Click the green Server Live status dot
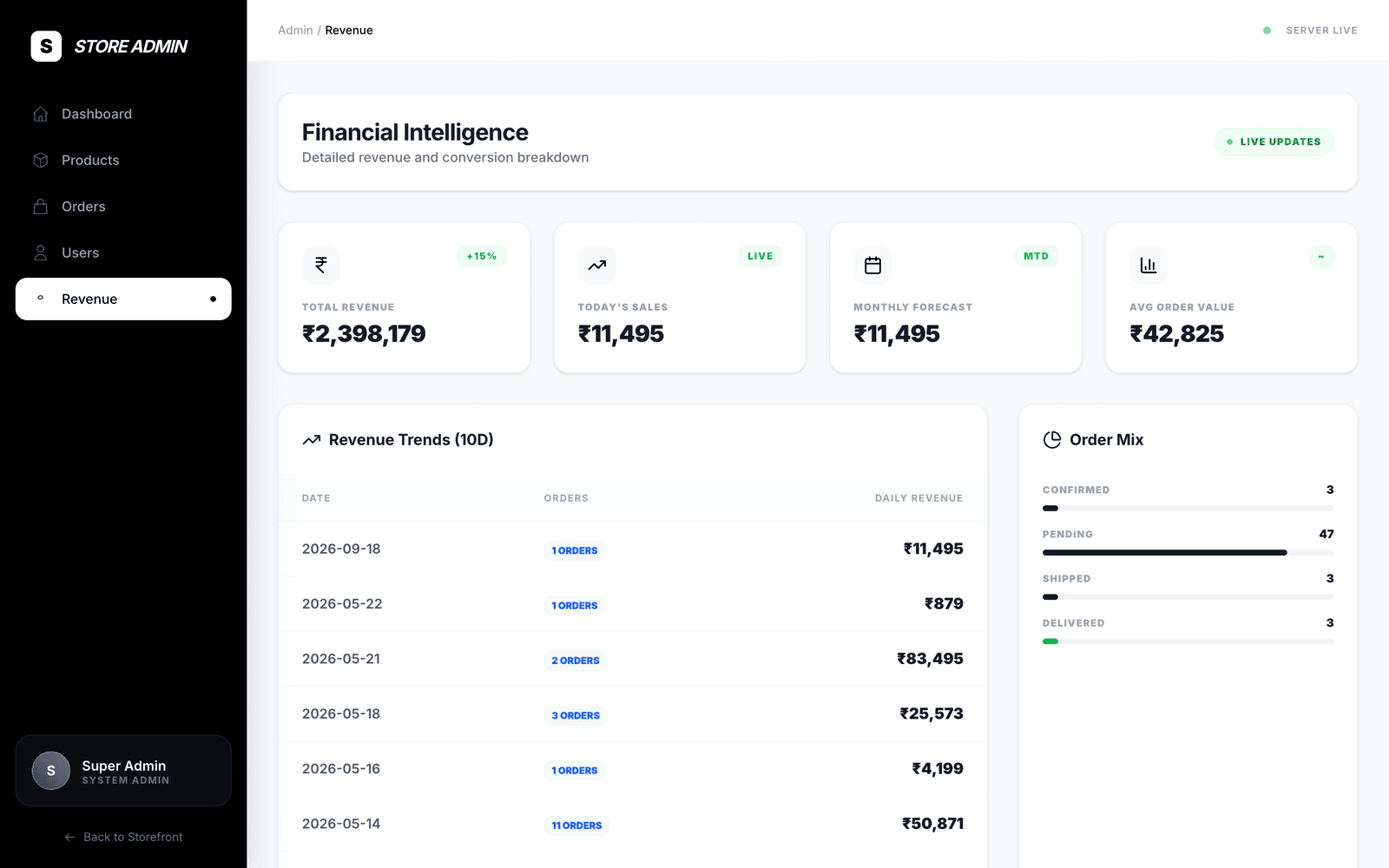 pos(1267,30)
